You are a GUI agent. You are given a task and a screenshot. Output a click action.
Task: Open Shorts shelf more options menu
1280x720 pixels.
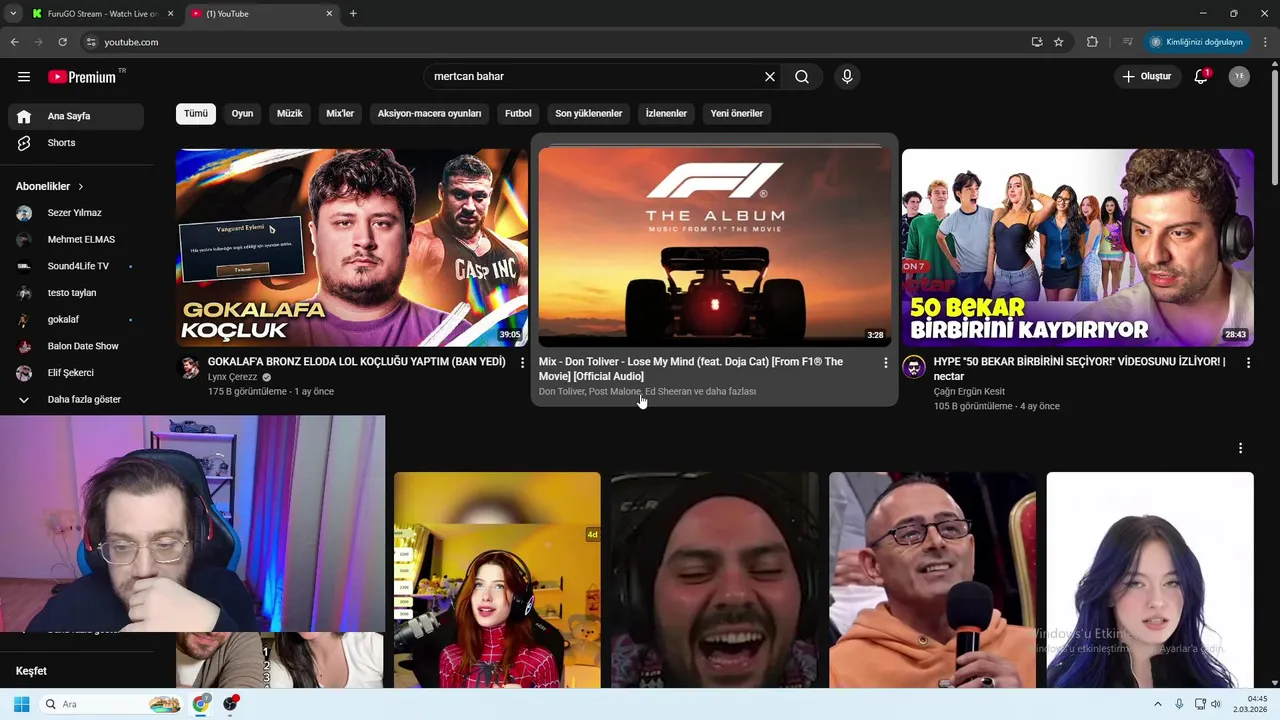coord(1240,448)
